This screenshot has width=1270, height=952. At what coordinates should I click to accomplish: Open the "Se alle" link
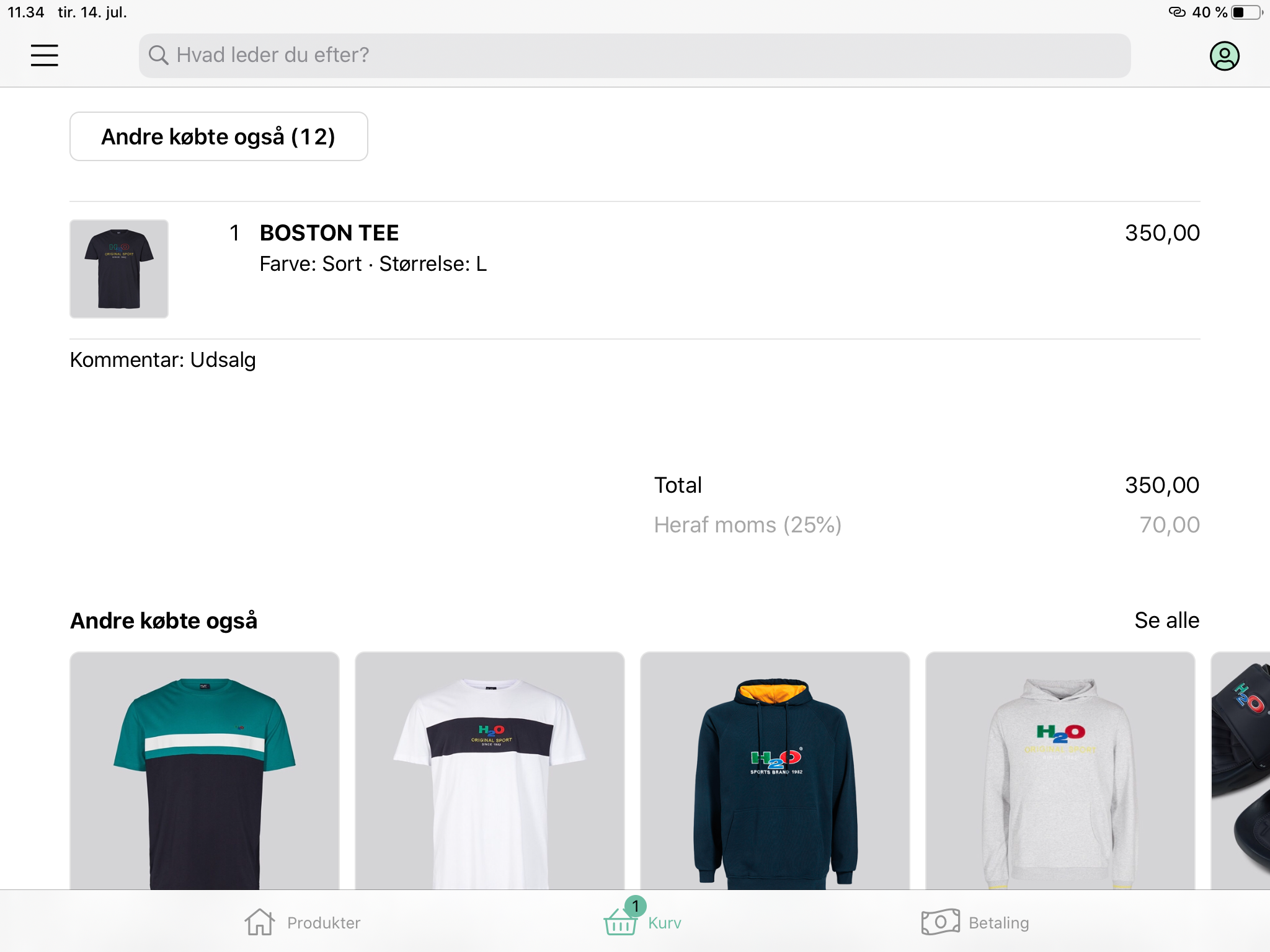1166,620
